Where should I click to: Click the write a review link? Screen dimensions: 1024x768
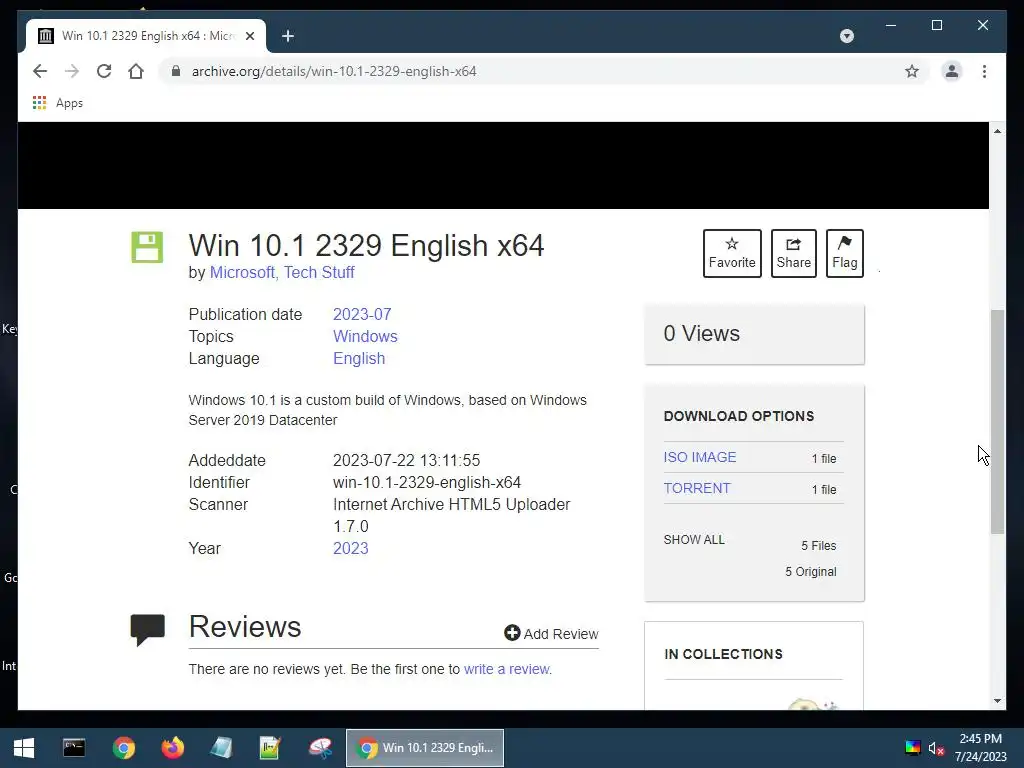click(507, 669)
